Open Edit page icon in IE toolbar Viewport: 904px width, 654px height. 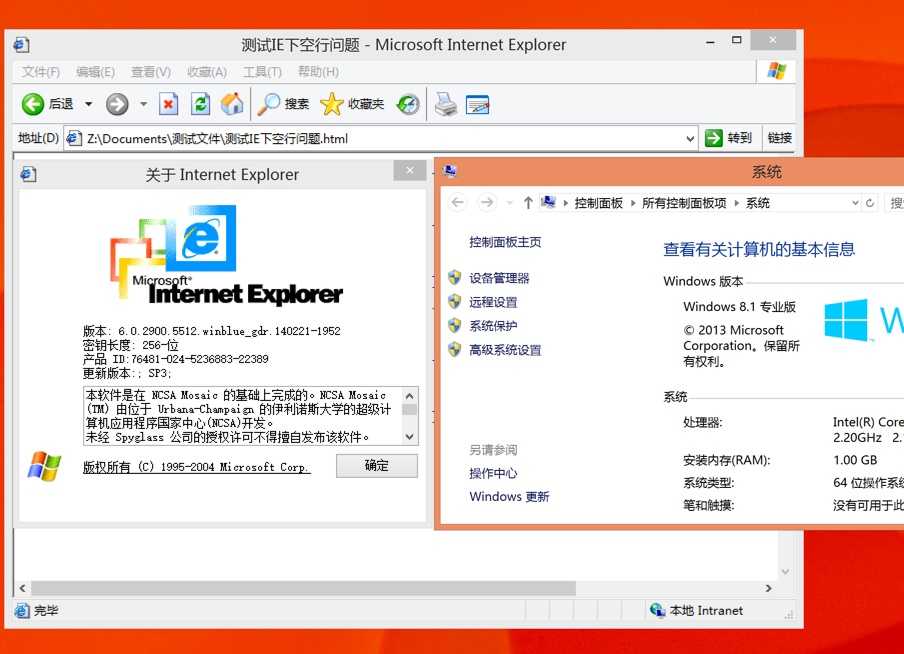tap(477, 104)
